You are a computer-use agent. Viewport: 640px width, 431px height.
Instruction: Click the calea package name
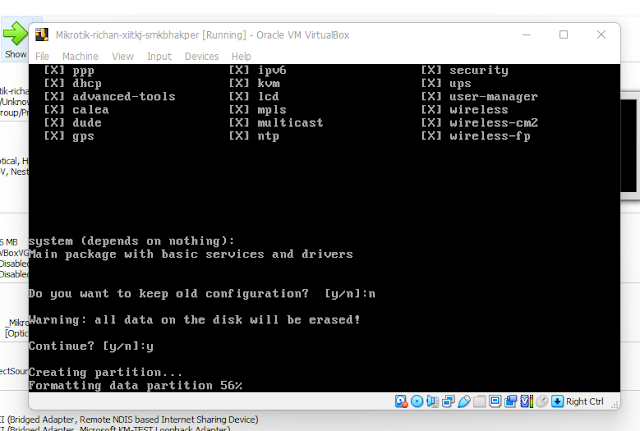click(x=91, y=109)
